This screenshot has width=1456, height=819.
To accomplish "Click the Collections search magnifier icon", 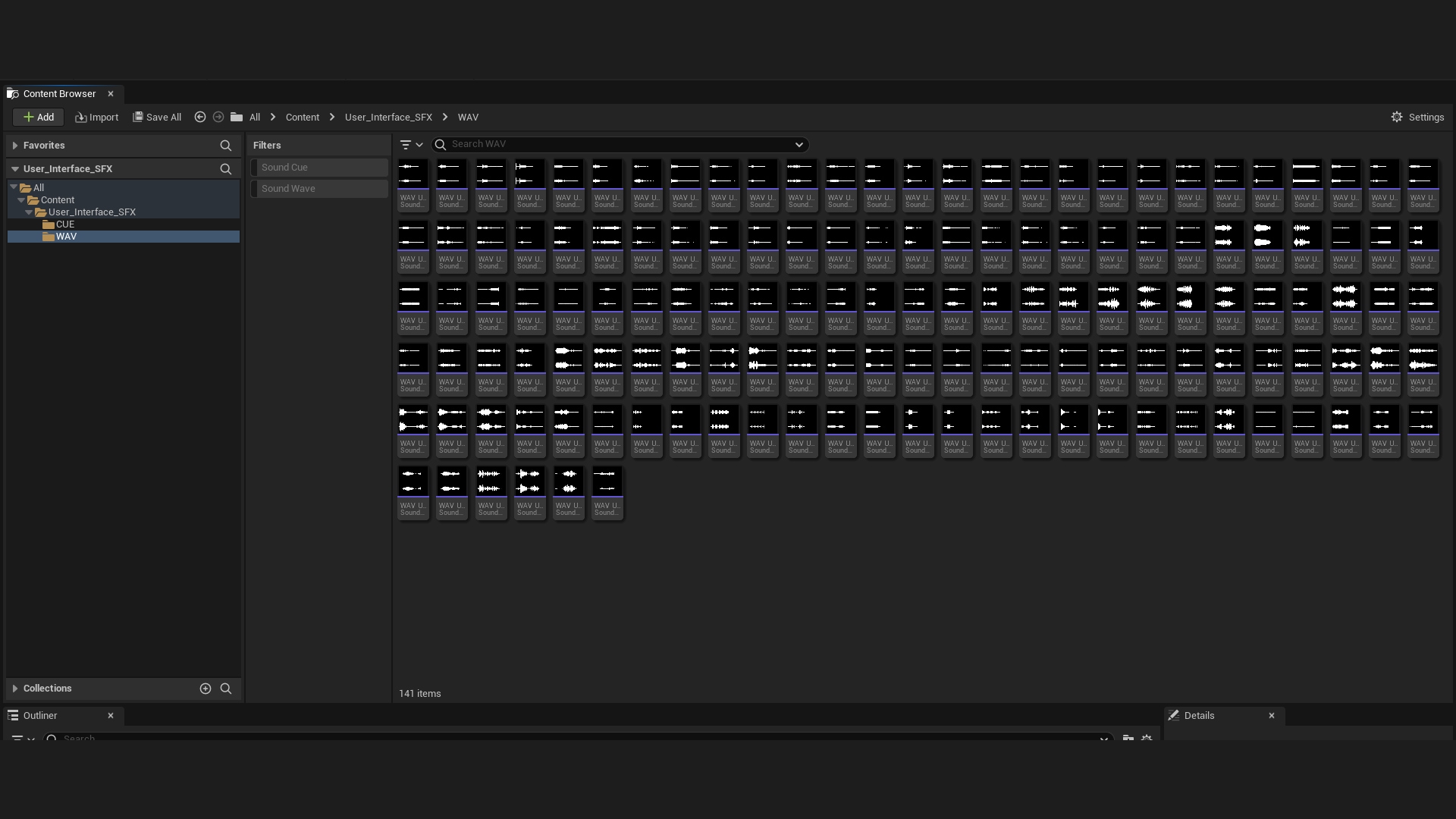I will point(226,689).
